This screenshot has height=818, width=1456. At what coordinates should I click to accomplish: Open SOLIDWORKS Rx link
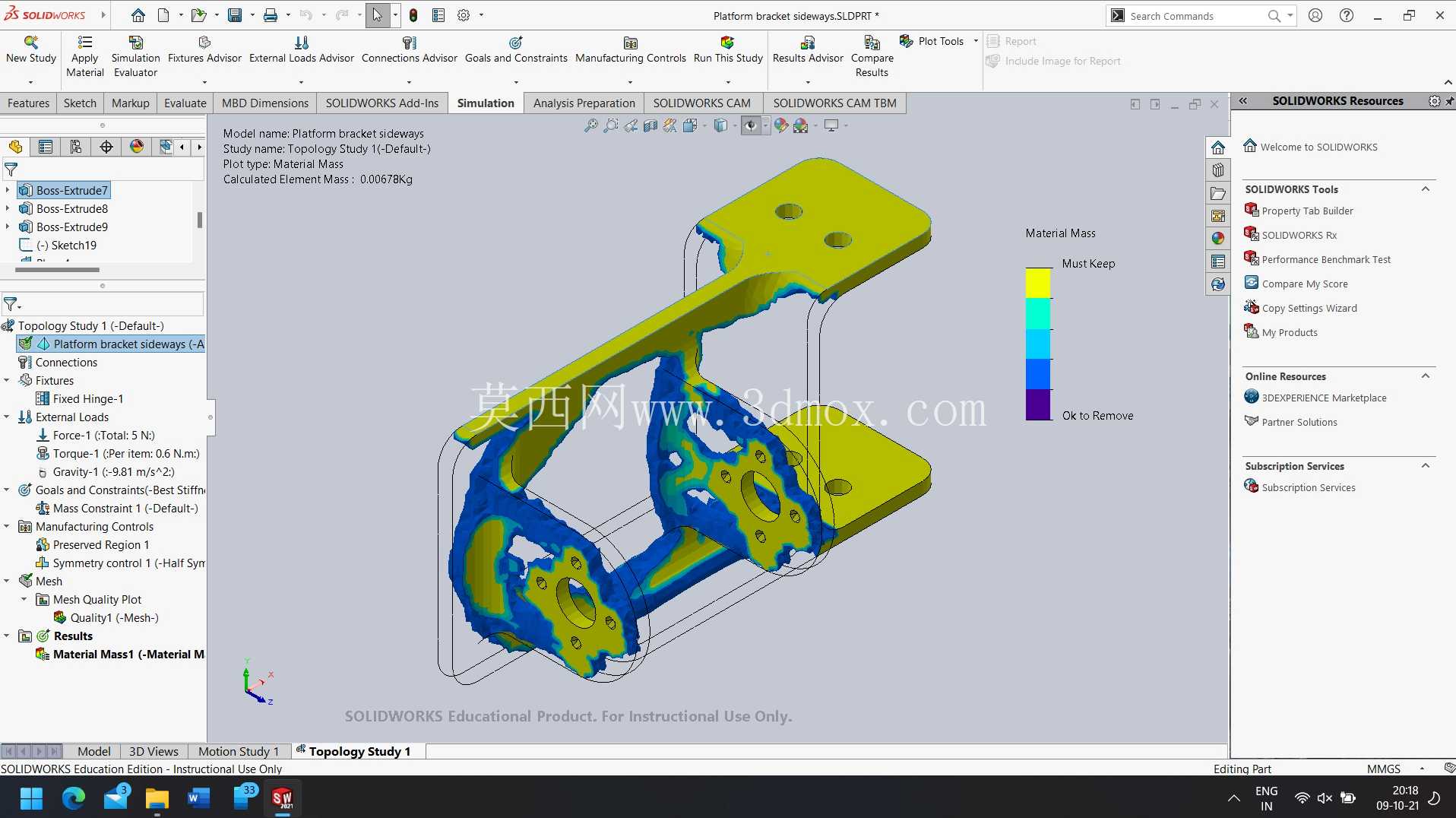pos(1299,235)
